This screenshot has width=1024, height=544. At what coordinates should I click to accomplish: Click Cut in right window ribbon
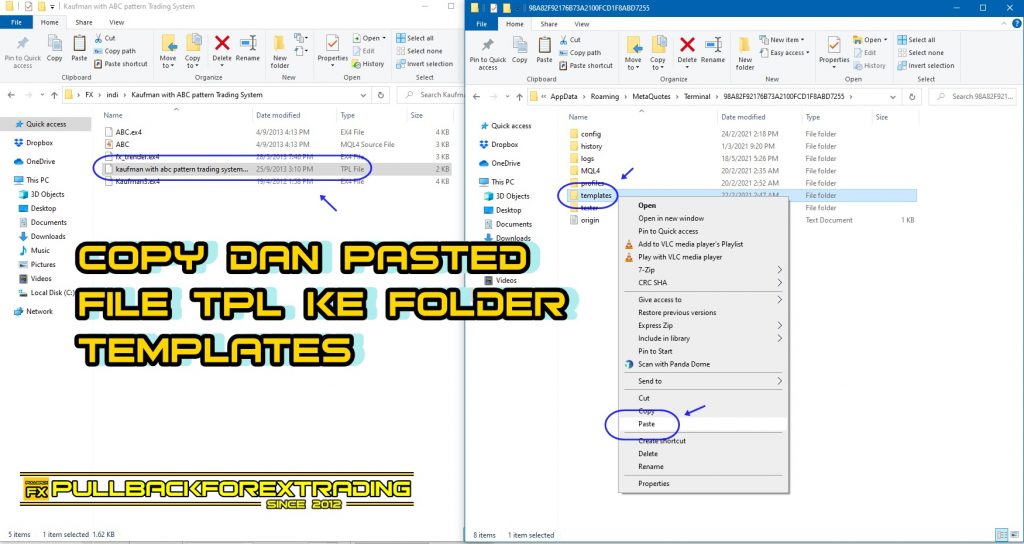coord(569,40)
